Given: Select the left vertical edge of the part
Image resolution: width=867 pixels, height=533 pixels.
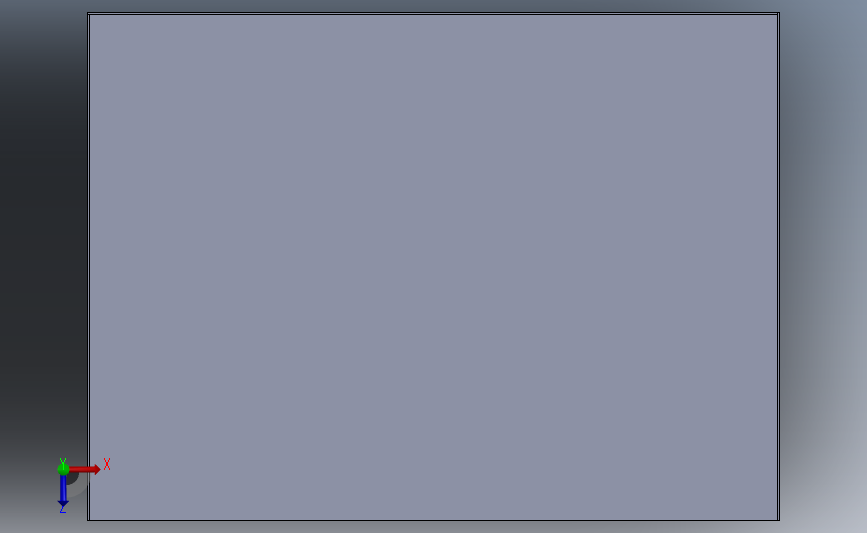Looking at the screenshot, I should click(x=88, y=266).
